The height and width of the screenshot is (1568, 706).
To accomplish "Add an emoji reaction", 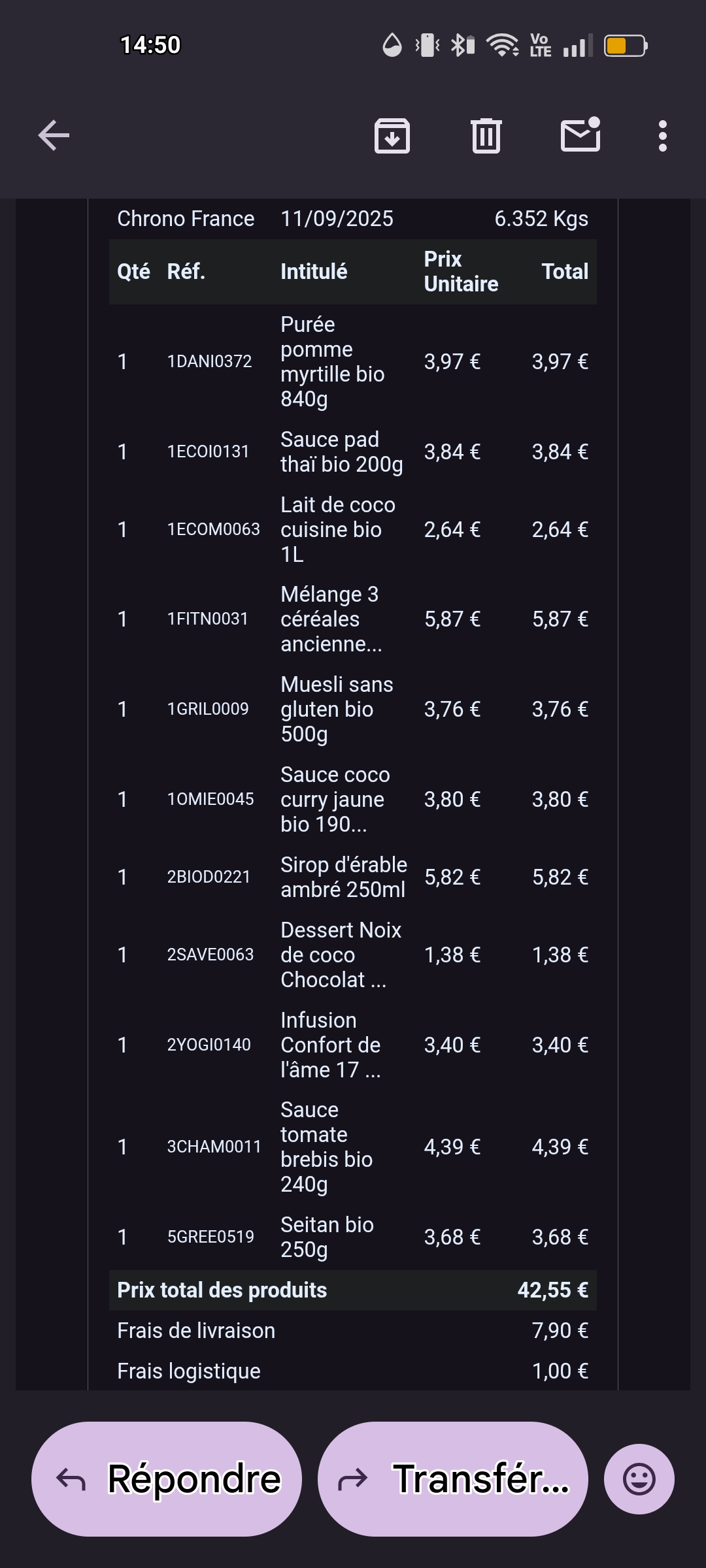I will [x=639, y=1479].
